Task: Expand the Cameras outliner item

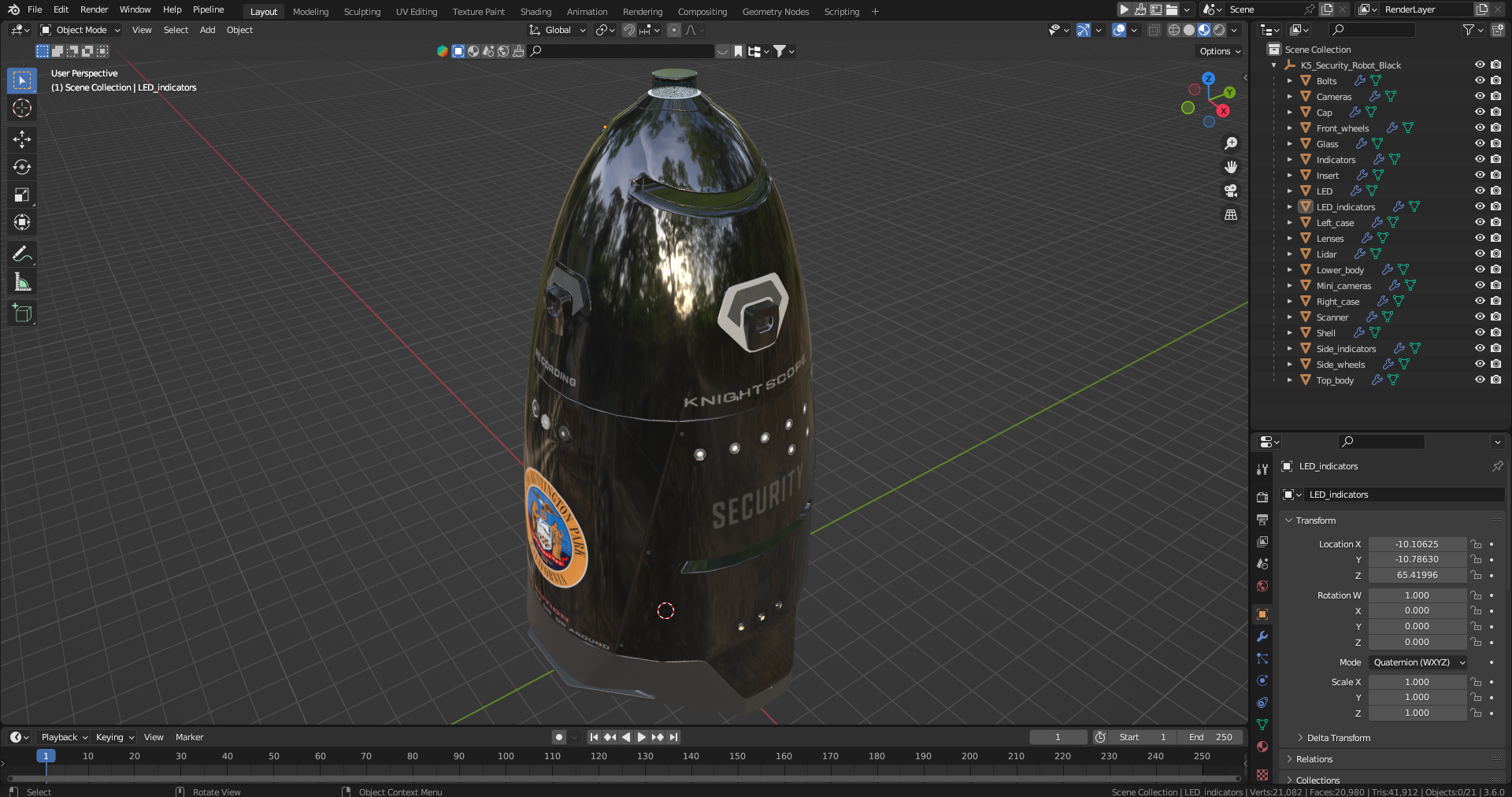Action: 1289,96
